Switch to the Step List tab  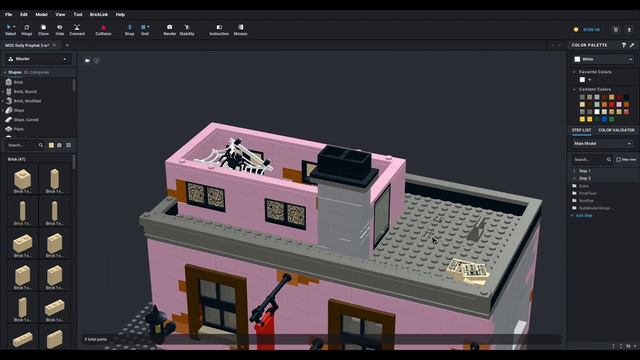click(x=581, y=130)
